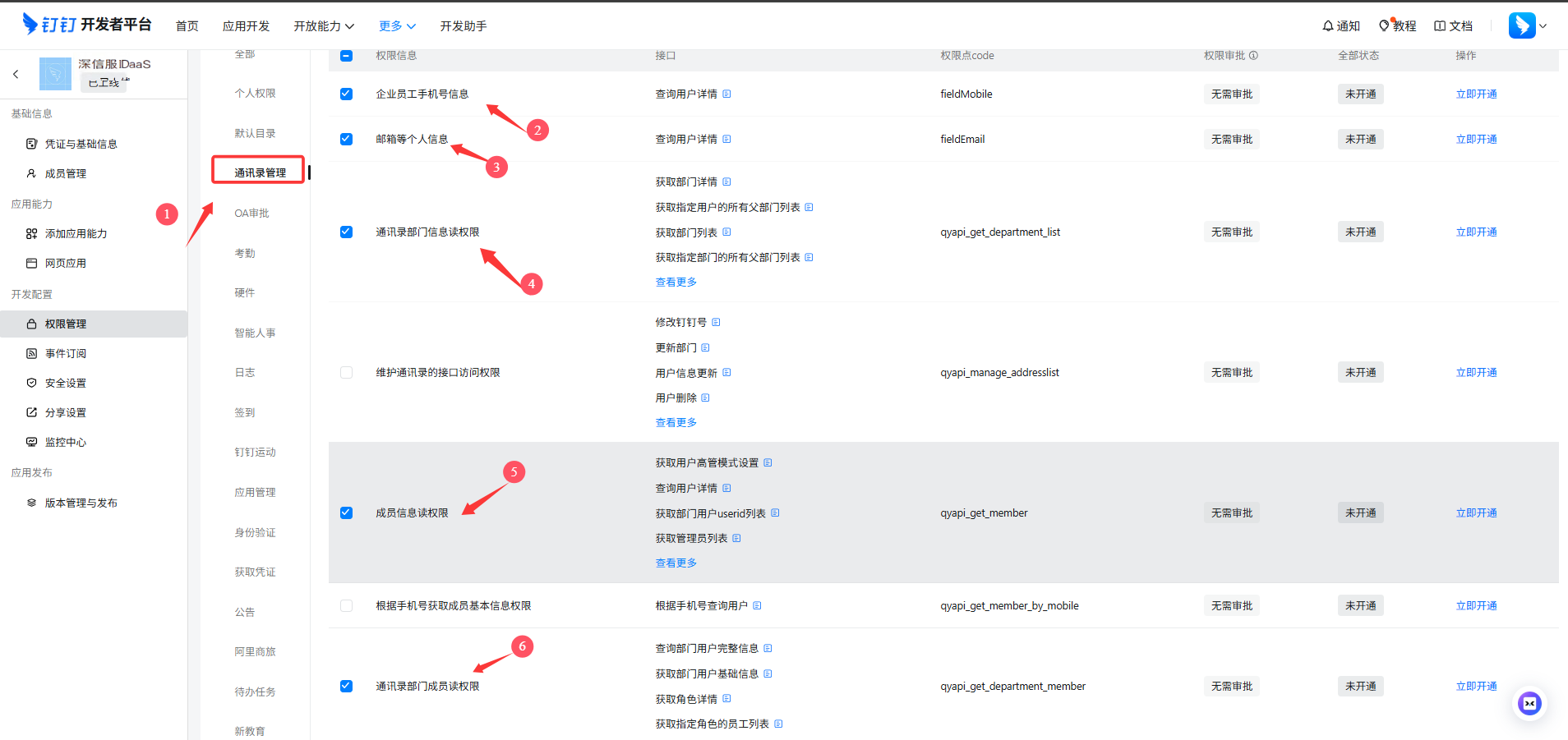Open the floating assistant robot icon
Screen dimensions: 1568x740
pos(1529,704)
